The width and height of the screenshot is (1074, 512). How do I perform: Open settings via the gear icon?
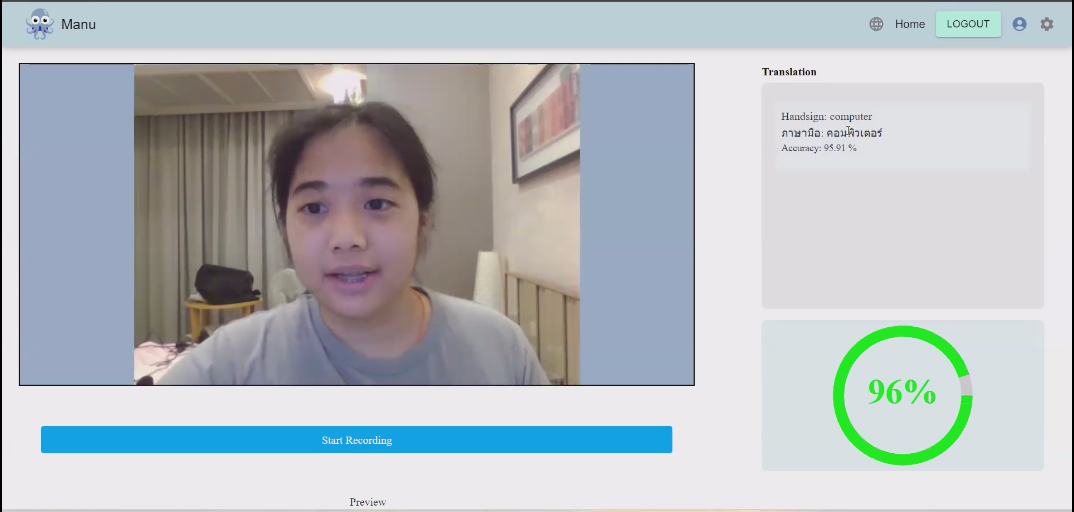tap(1047, 24)
